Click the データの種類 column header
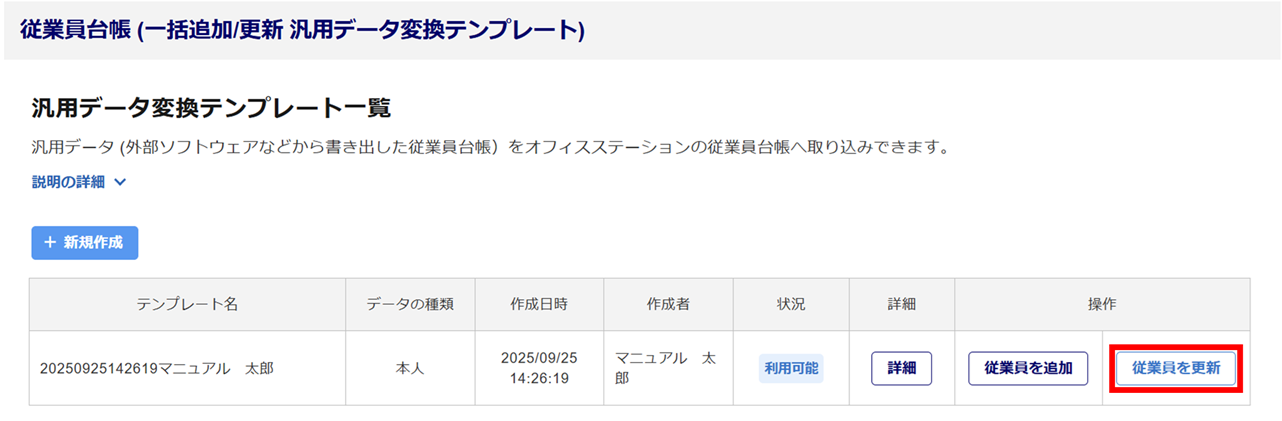 pyautogui.click(x=410, y=304)
